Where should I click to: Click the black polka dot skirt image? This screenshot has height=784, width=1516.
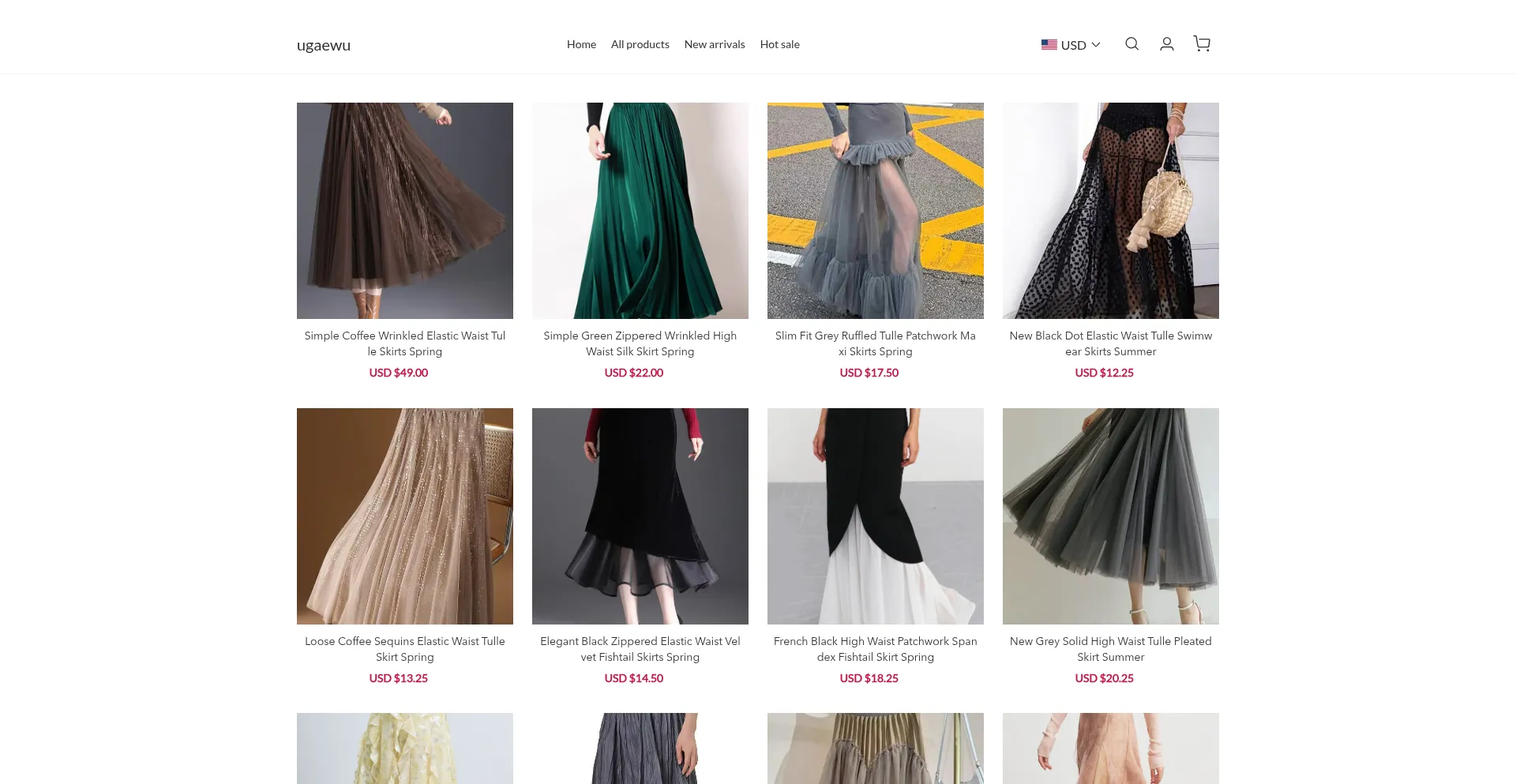click(x=1111, y=211)
